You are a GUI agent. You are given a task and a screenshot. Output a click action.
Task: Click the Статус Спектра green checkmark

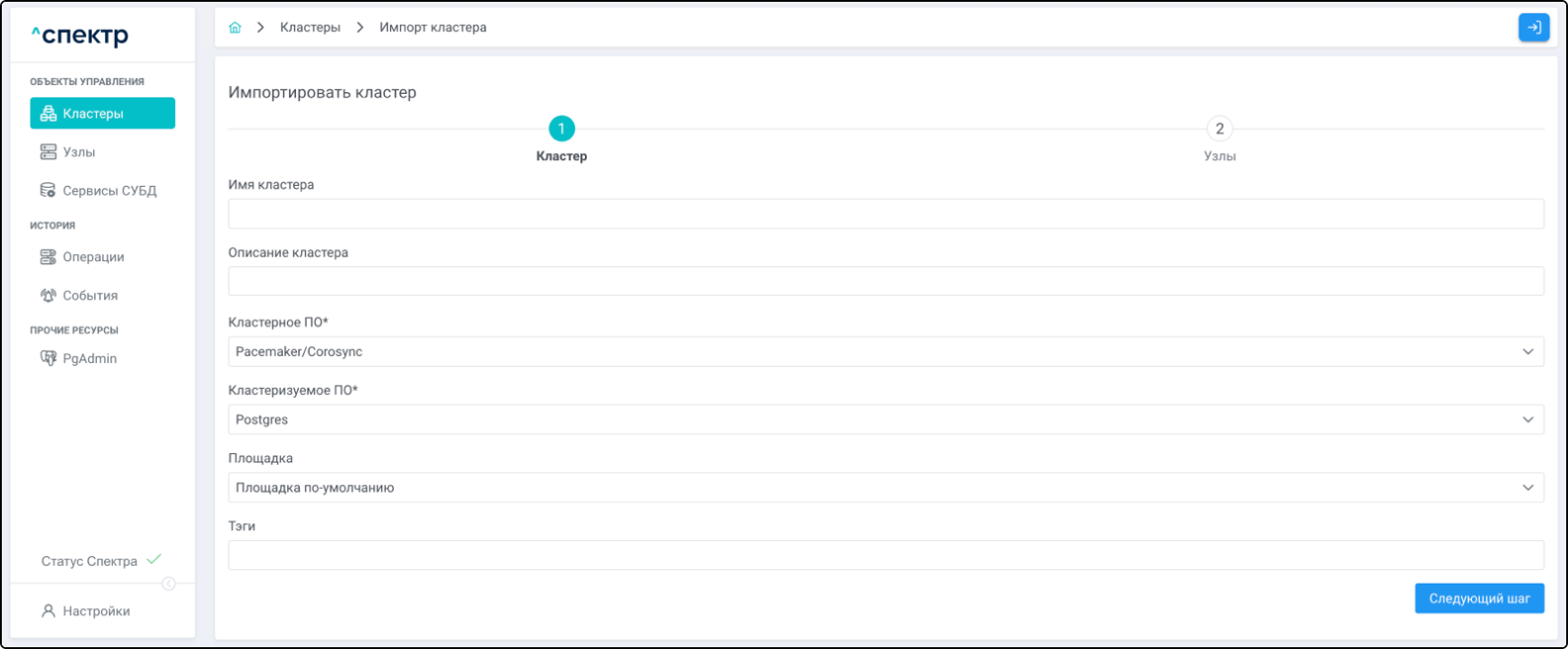153,560
